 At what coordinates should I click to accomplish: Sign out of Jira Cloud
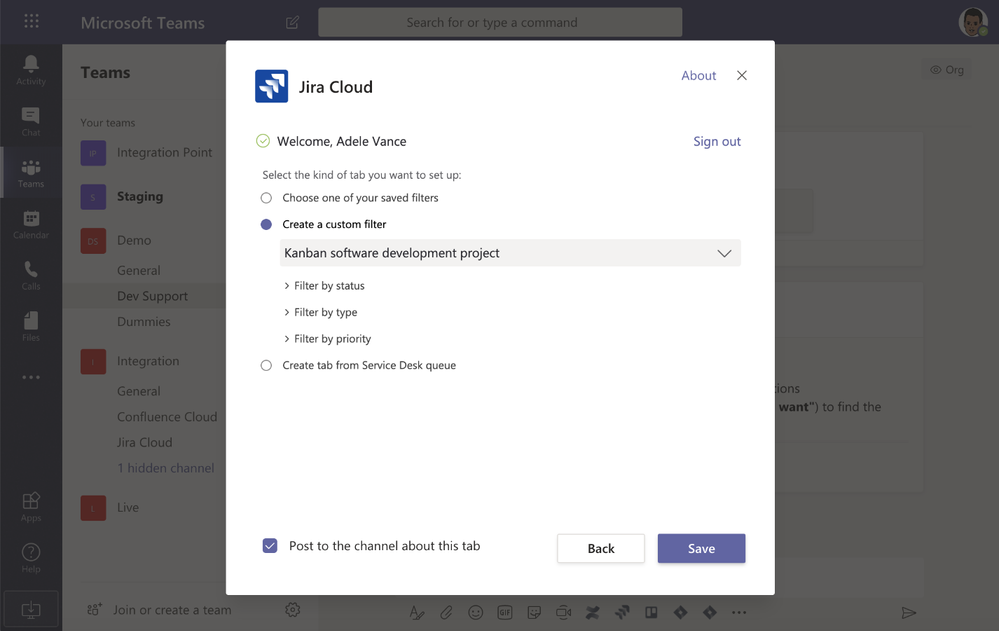(716, 141)
